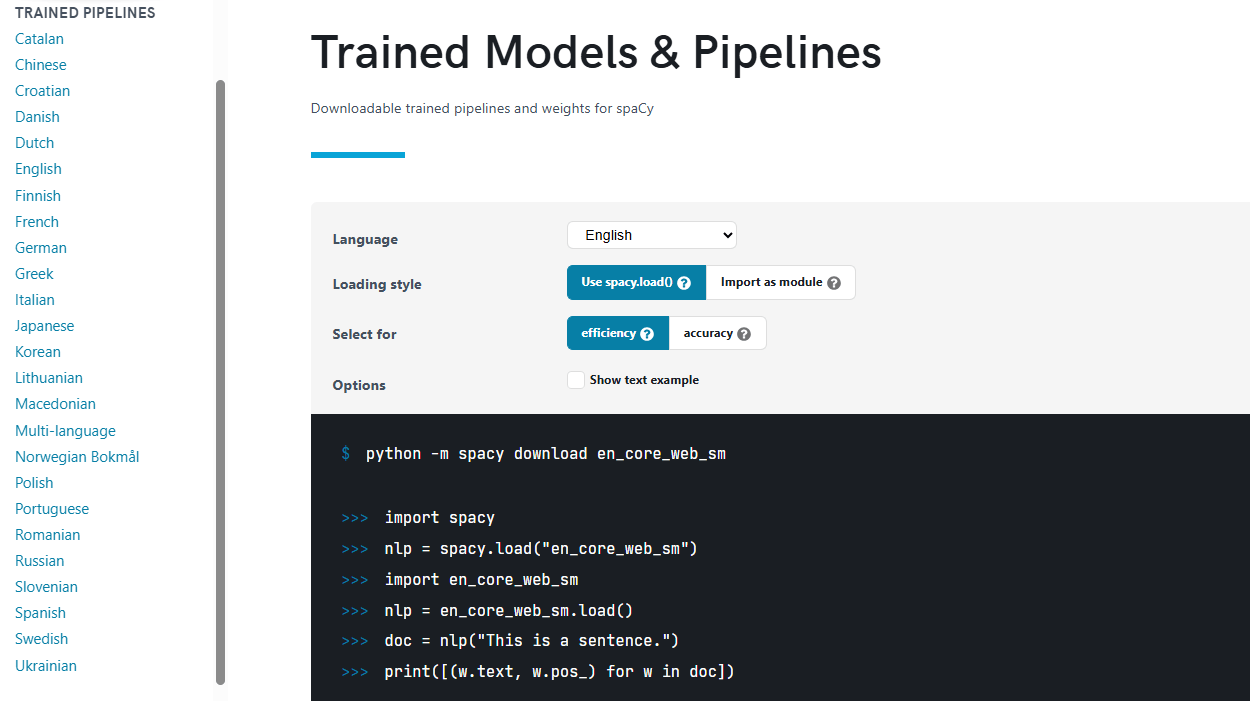Click the en_core_web_sm.load() code line
1250x701 pixels.
[x=509, y=610]
